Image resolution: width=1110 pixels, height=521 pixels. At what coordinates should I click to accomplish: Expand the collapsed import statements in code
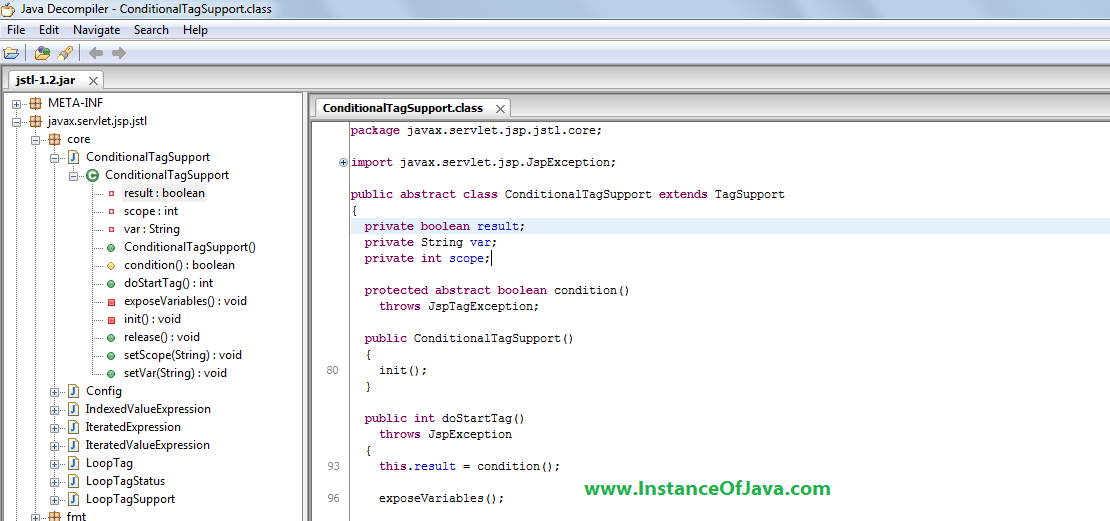pyautogui.click(x=343, y=162)
